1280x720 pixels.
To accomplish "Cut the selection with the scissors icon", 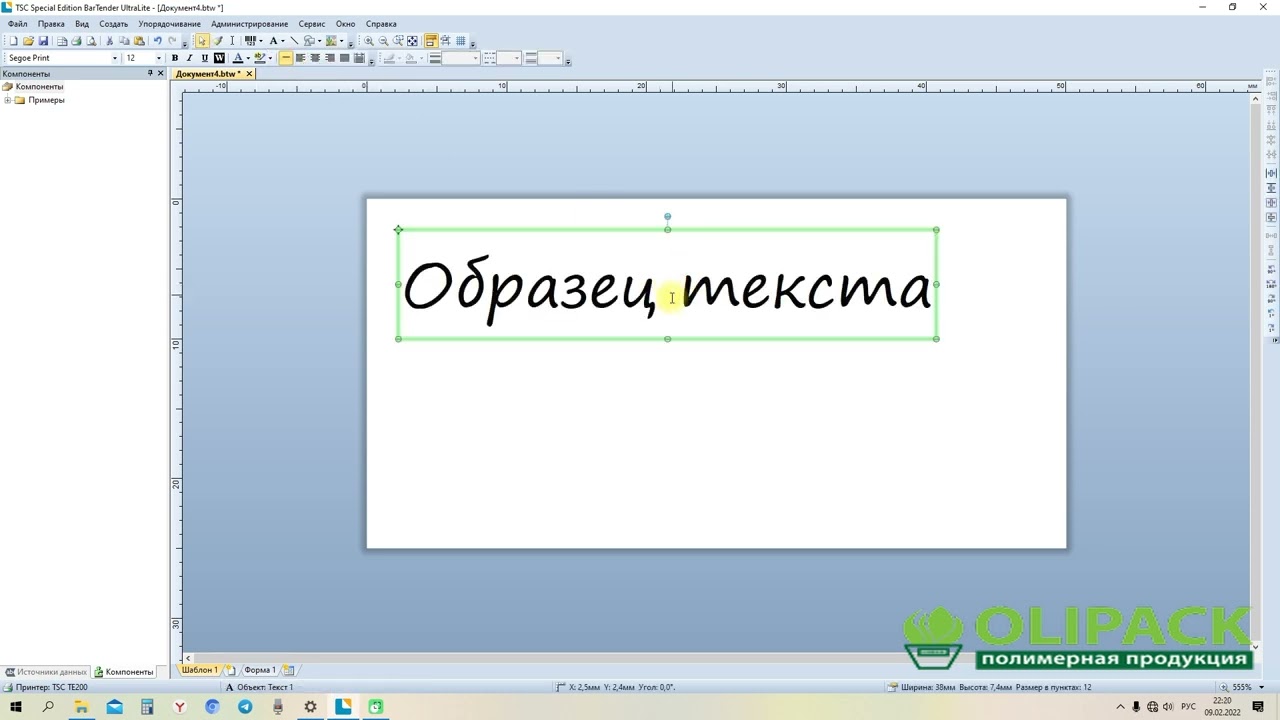I will 110,41.
